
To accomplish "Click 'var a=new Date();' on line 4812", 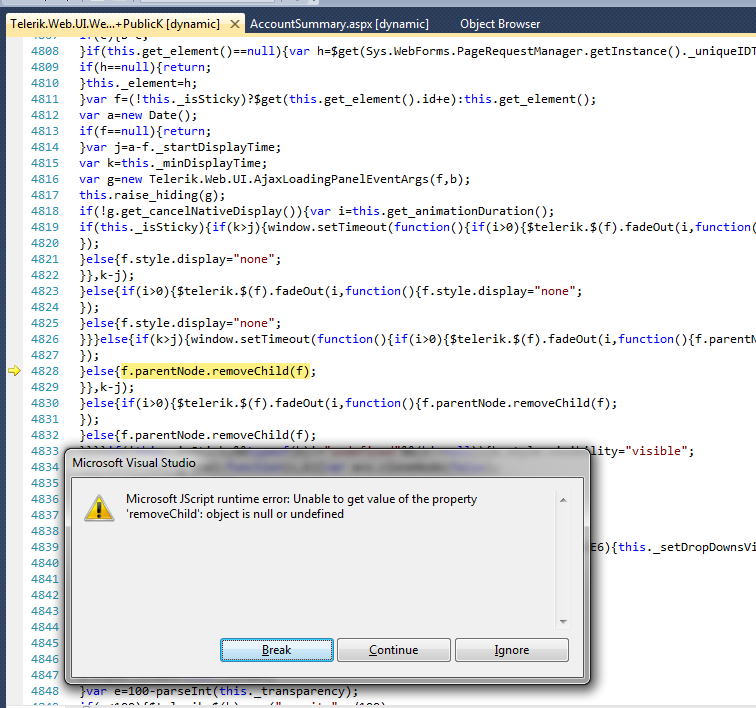I will (138, 115).
